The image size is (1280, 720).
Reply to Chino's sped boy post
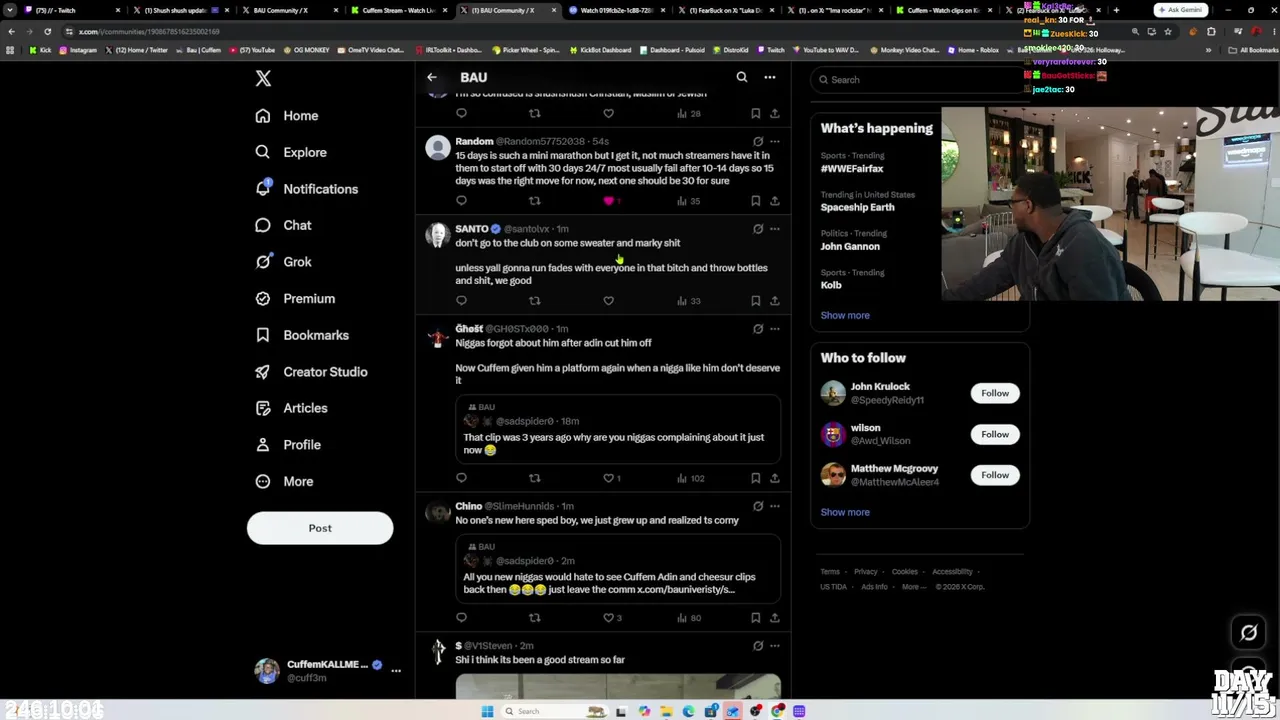click(x=461, y=618)
